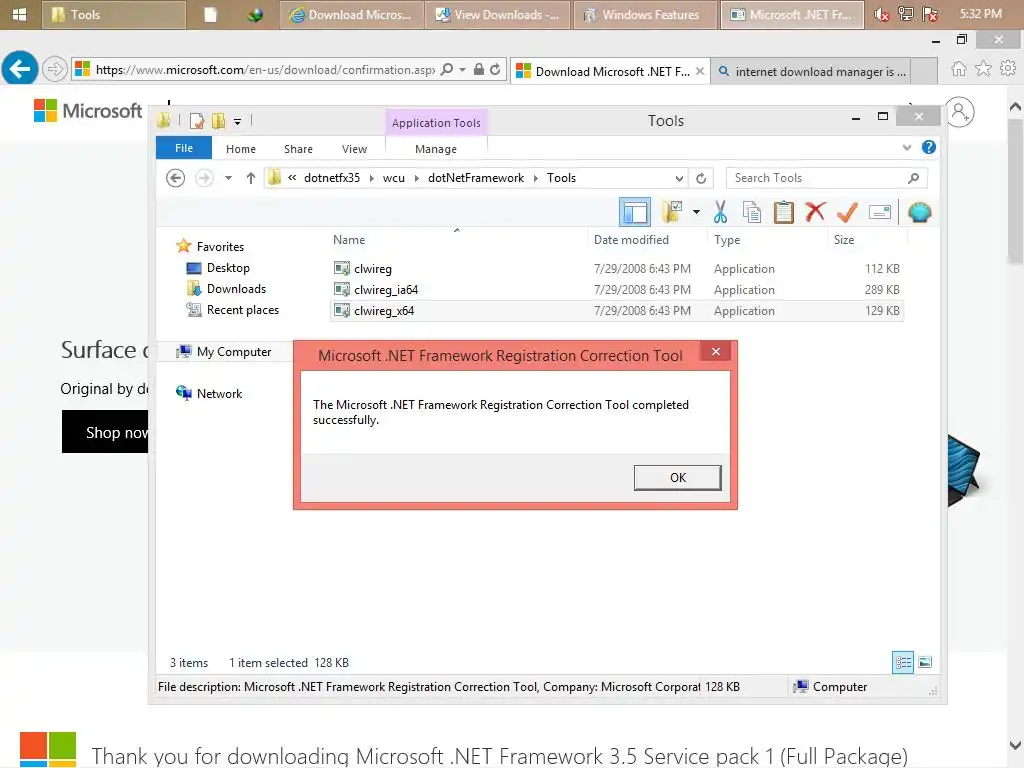Refresh the browser page
Image resolution: width=1024 pixels, height=768 pixels.
(495, 69)
